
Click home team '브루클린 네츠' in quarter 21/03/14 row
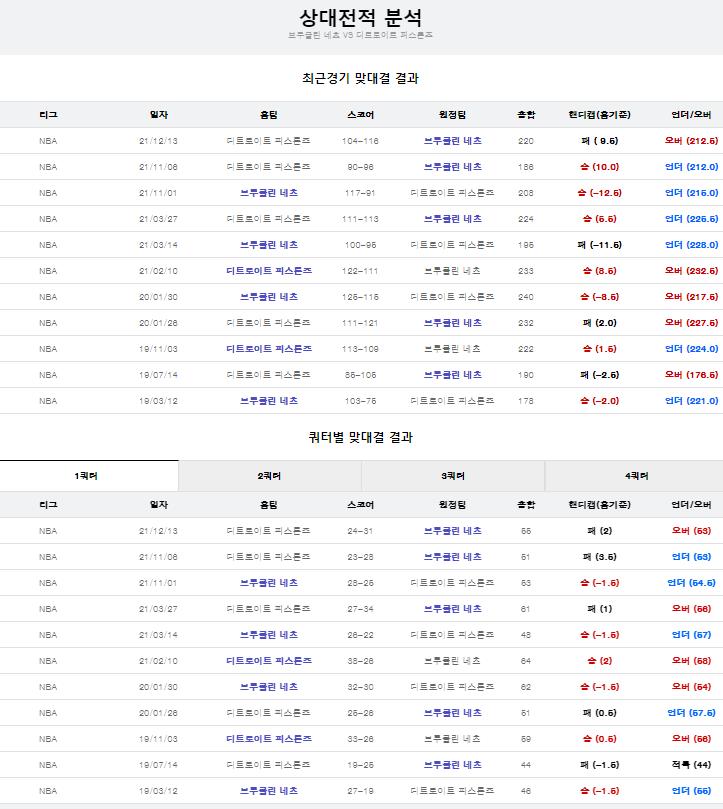tap(269, 635)
